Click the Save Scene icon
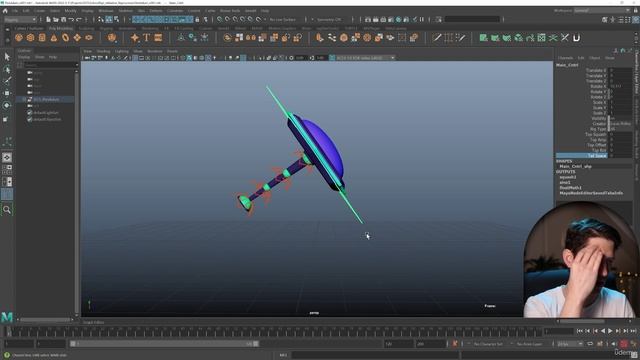The width and height of the screenshot is (640, 360). click(63, 19)
